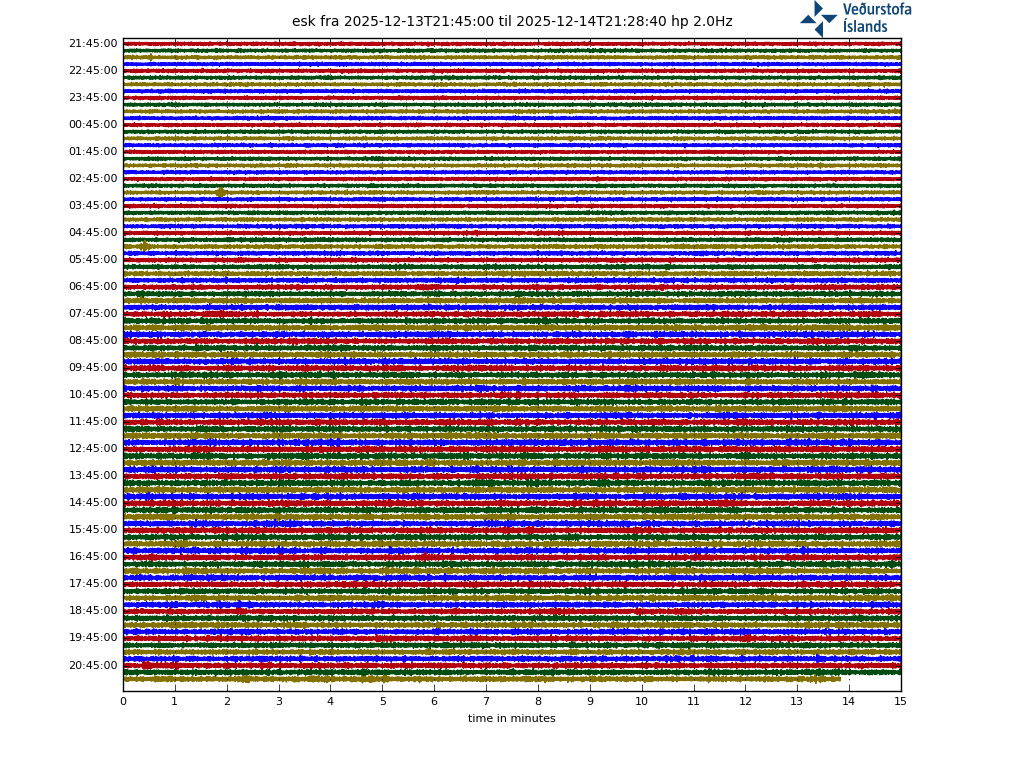This screenshot has width=1024, height=768.
Task: Pick the 08:45:00 row label
Action: click(x=92, y=341)
